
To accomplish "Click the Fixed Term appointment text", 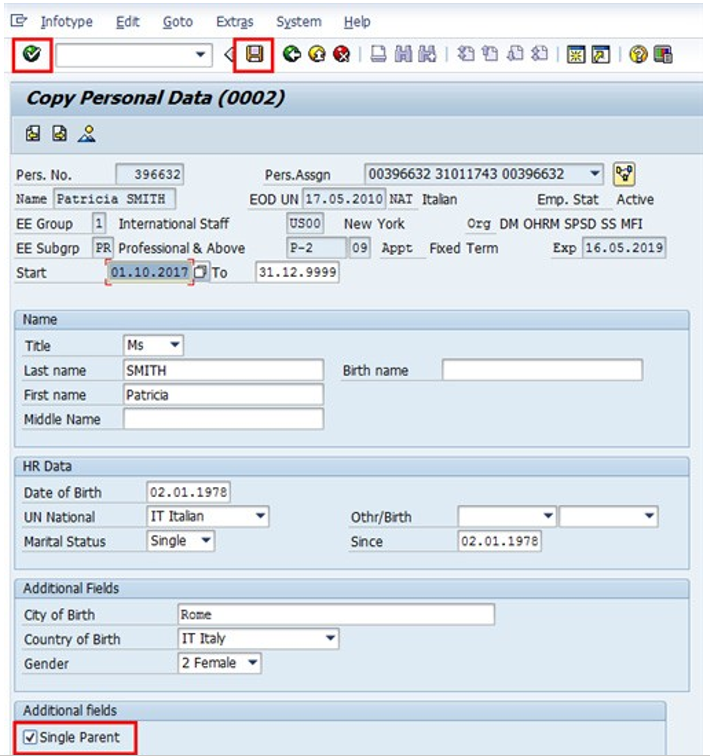I will pyautogui.click(x=464, y=248).
